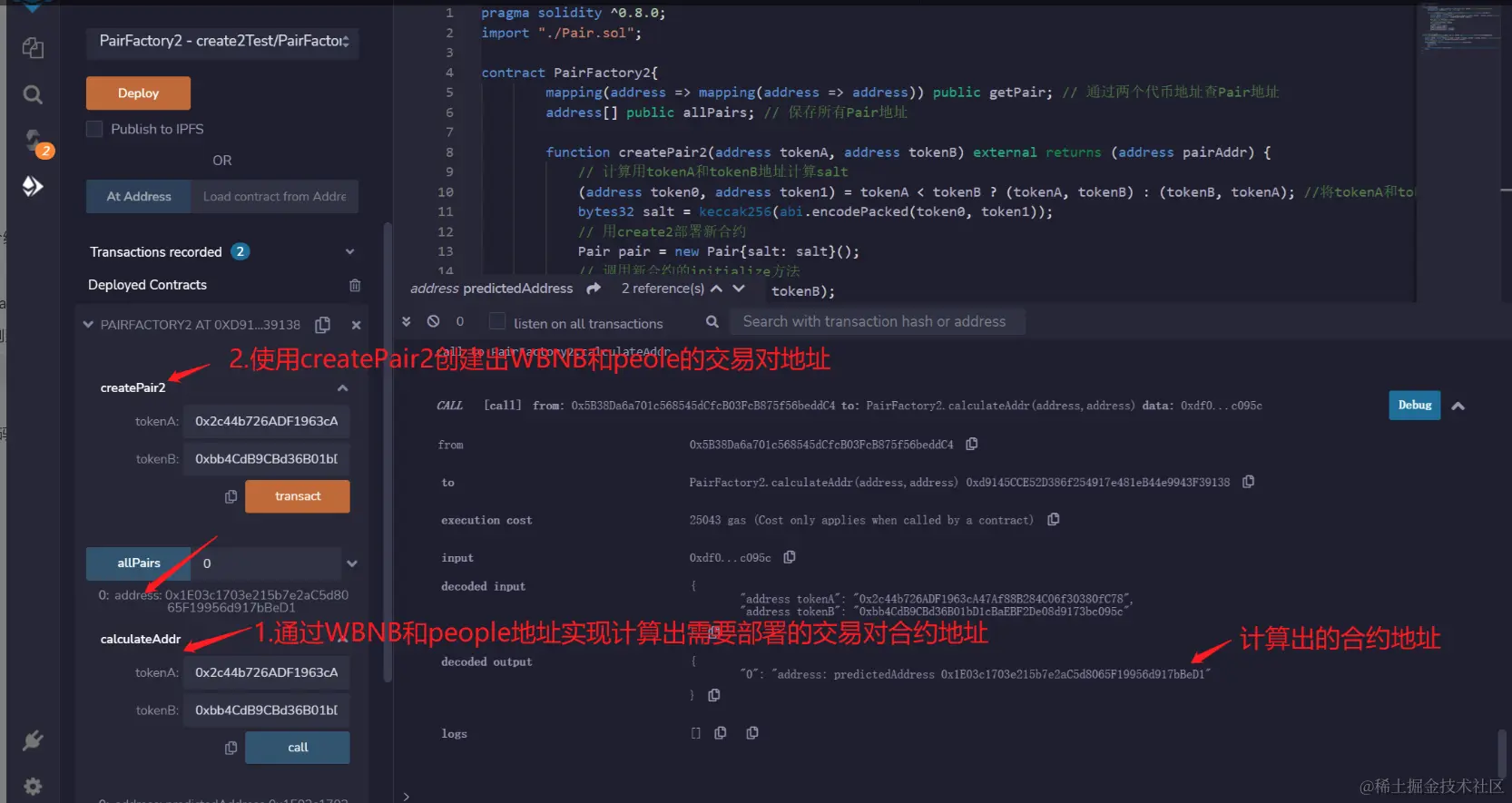
Task: Copy the decoded output value
Action: coord(714,695)
